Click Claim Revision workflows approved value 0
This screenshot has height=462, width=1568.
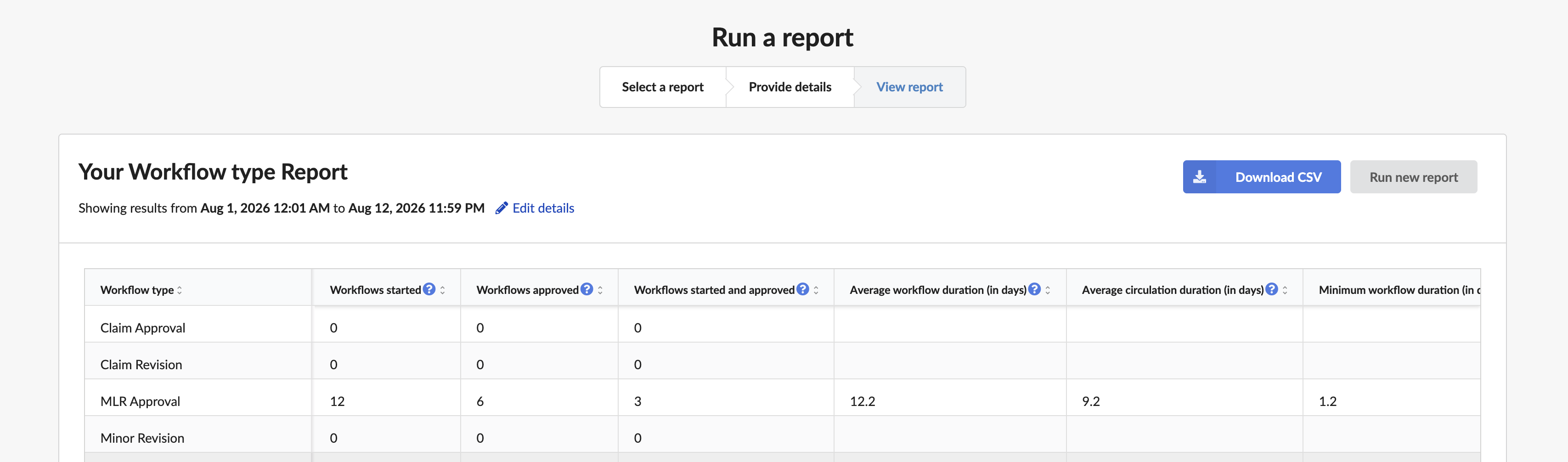480,365
